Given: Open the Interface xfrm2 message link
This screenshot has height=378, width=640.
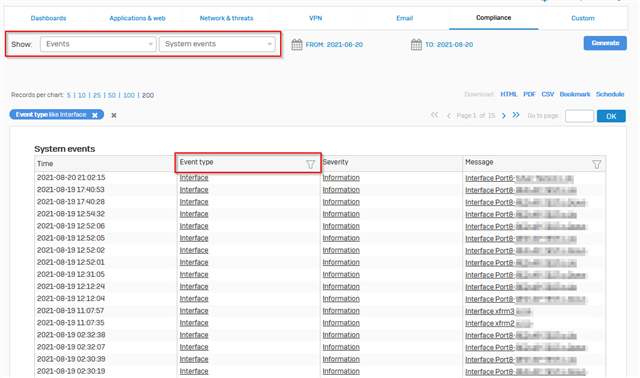Looking at the screenshot, I should tap(490, 323).
